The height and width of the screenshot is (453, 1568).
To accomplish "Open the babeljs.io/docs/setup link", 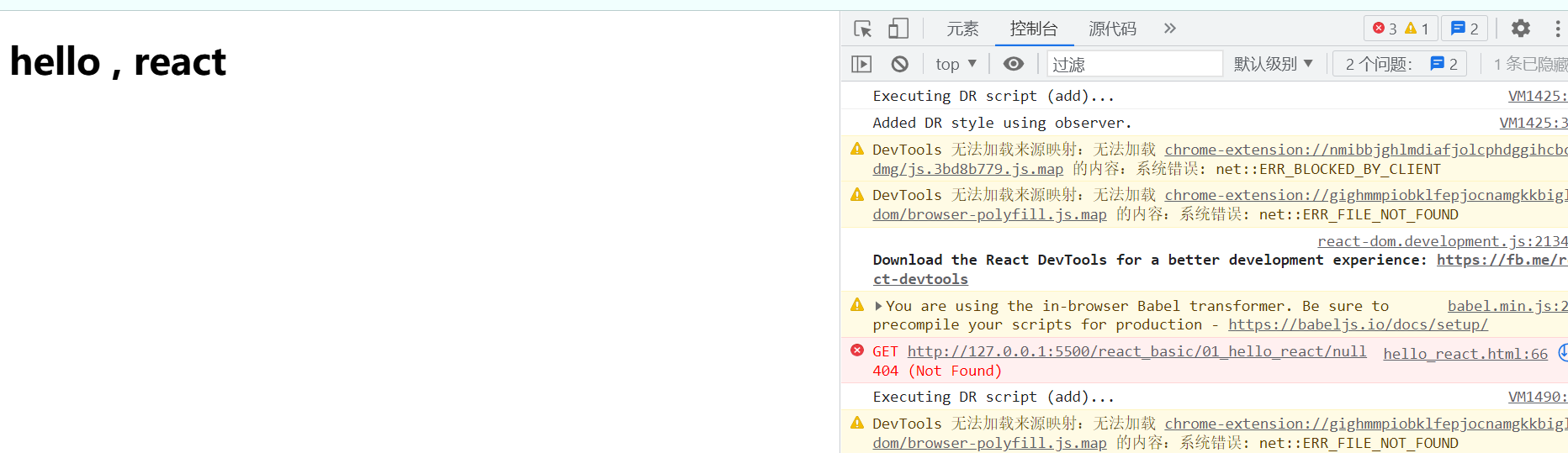I will 1358,324.
